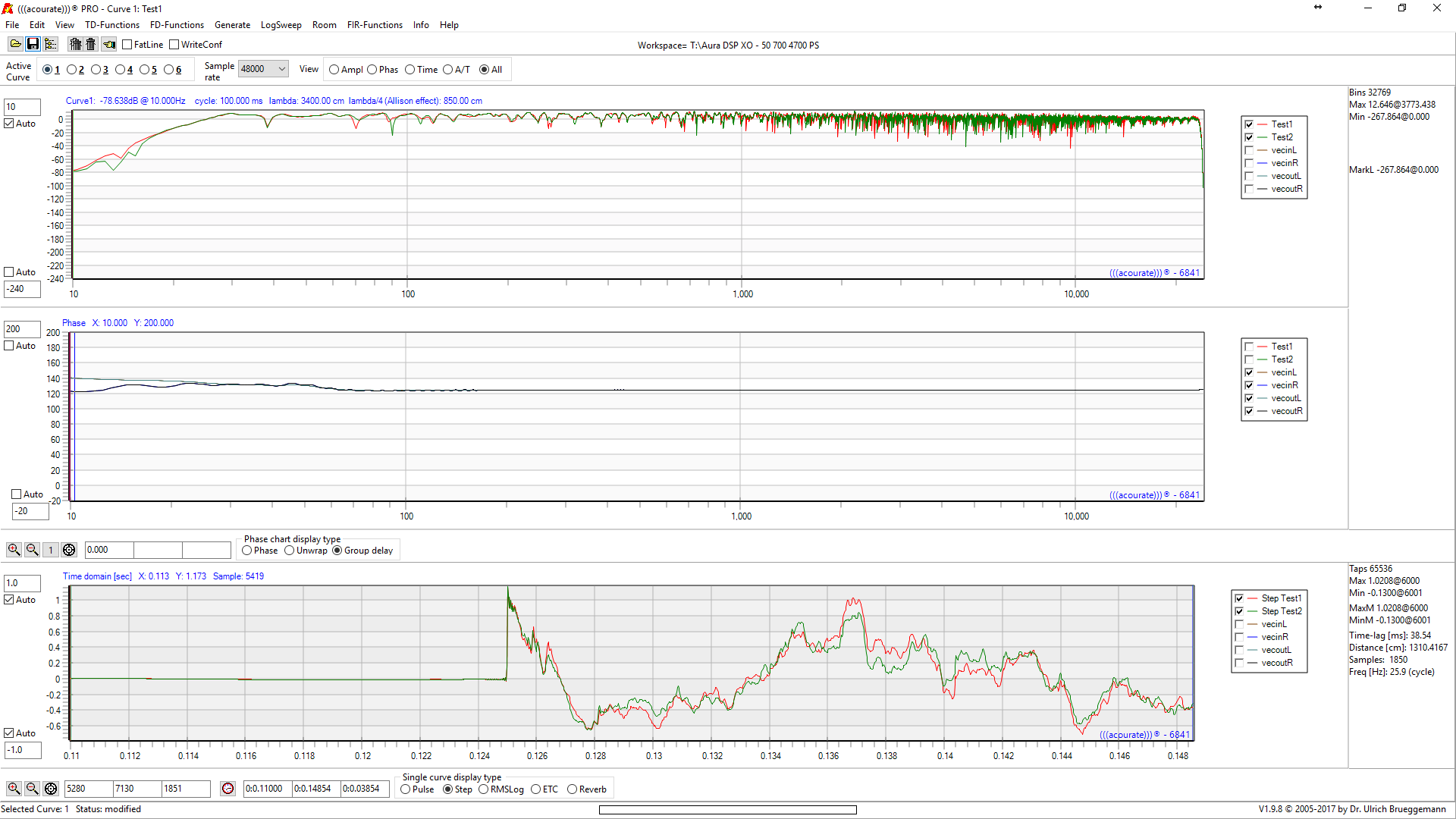Open the LogSweep menu

[281, 25]
